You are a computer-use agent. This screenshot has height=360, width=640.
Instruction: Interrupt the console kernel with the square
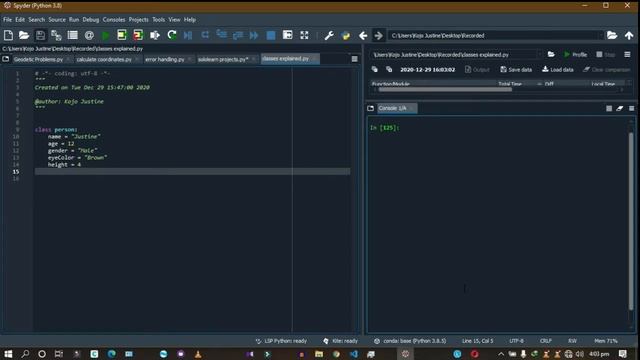tap(609, 108)
